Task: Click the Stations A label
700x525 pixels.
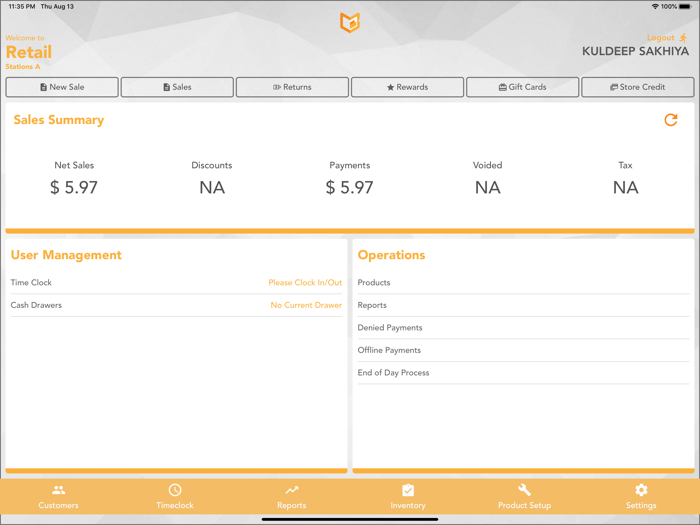Action: coord(23,67)
